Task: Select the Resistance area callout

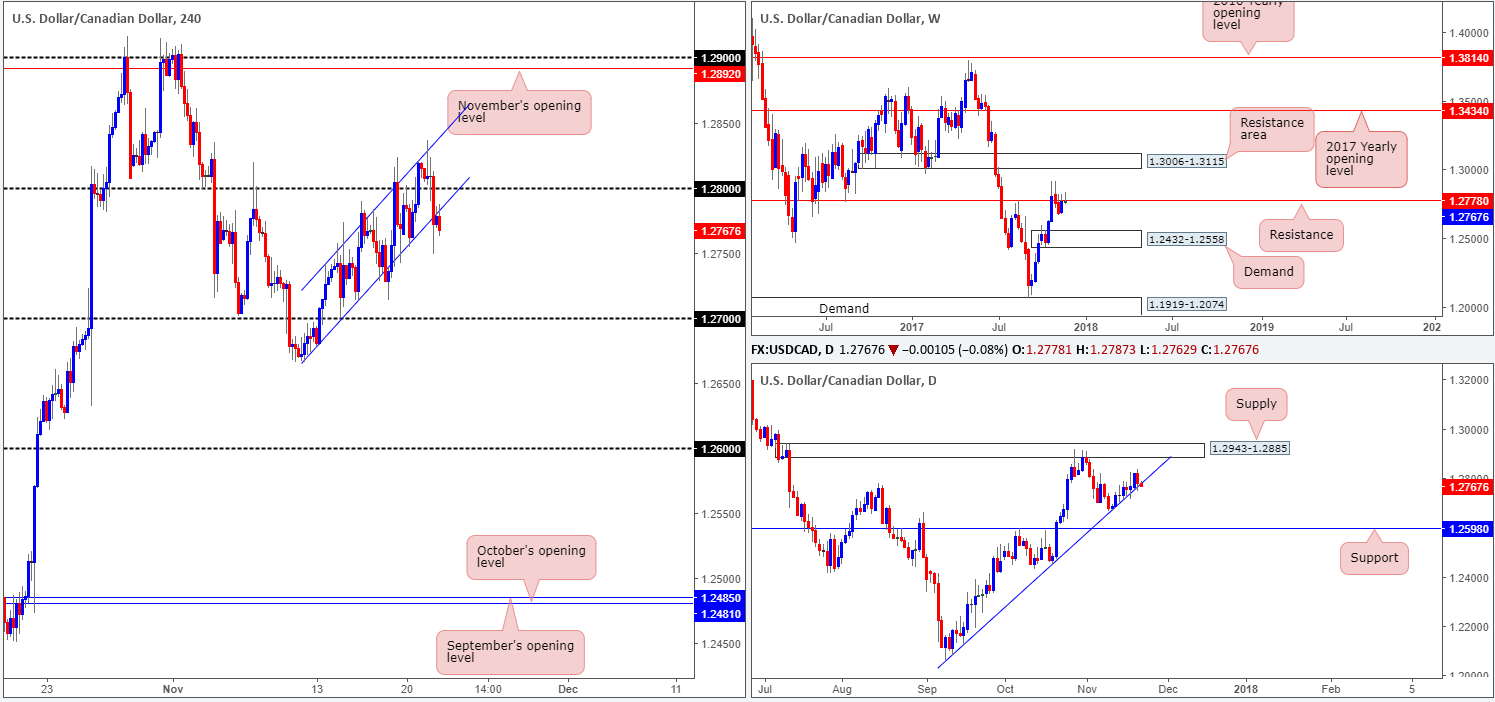Action: [x=1272, y=131]
